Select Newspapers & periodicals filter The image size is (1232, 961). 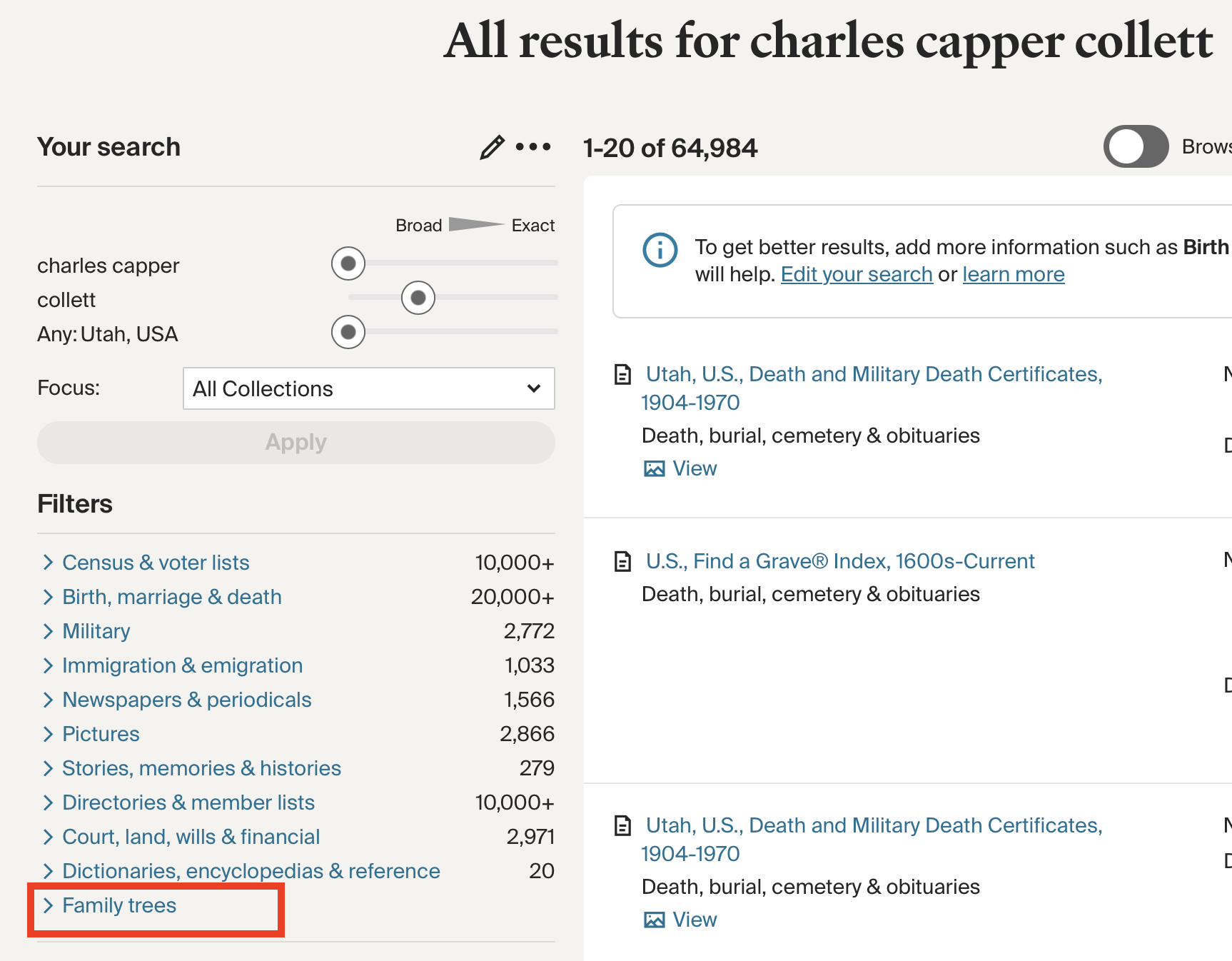point(187,700)
